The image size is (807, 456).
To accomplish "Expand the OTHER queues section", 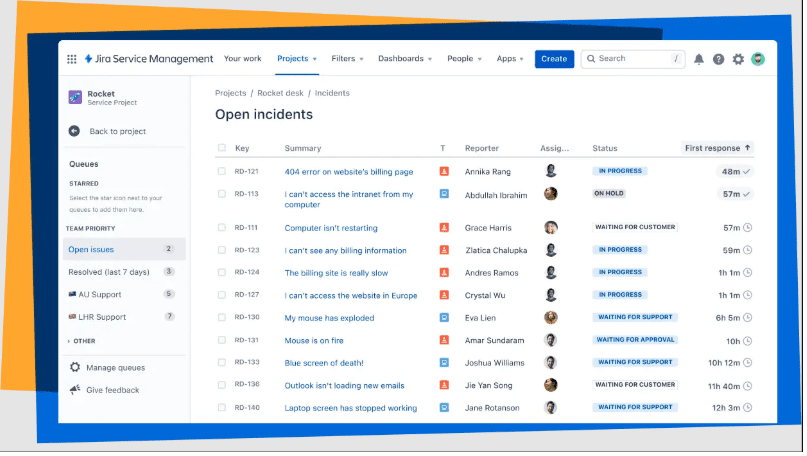I will coord(84,341).
